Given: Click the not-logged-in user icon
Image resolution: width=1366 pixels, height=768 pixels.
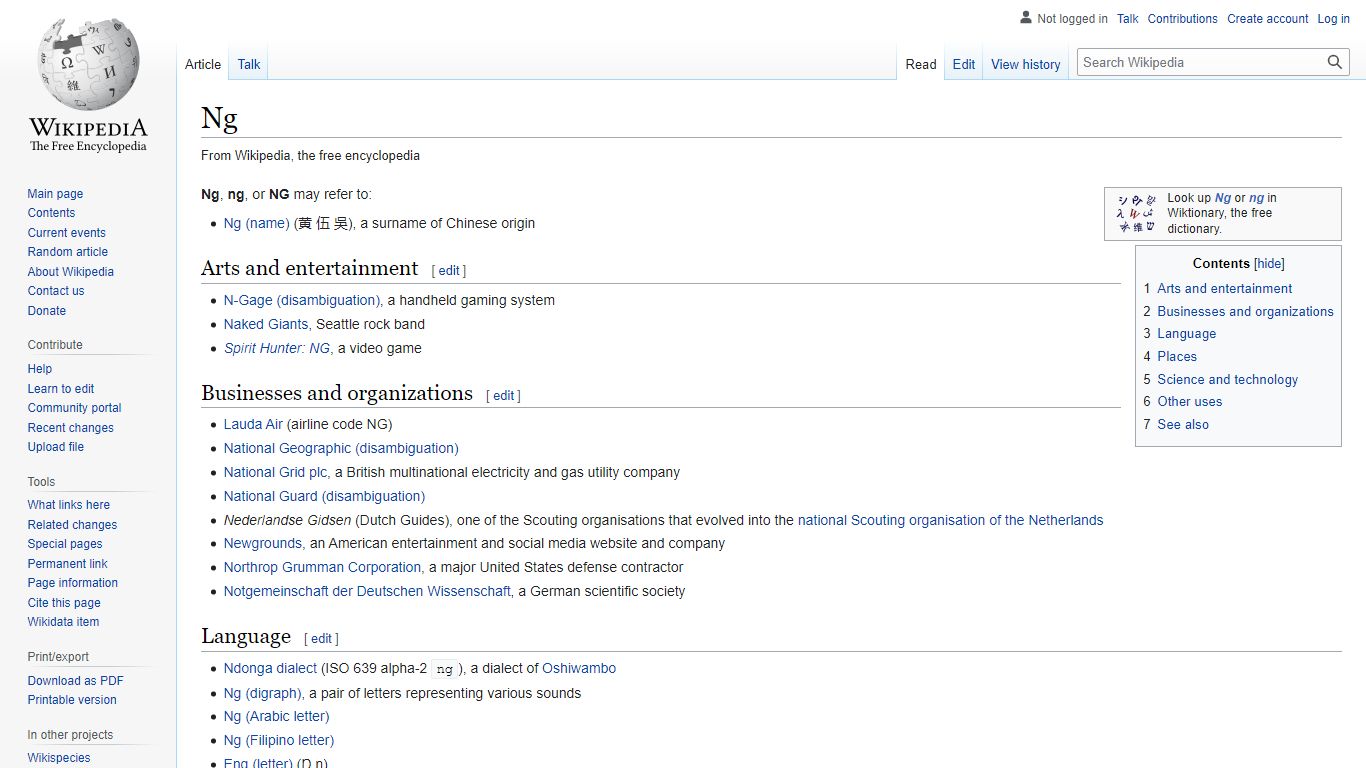Looking at the screenshot, I should pyautogui.click(x=1025, y=18).
